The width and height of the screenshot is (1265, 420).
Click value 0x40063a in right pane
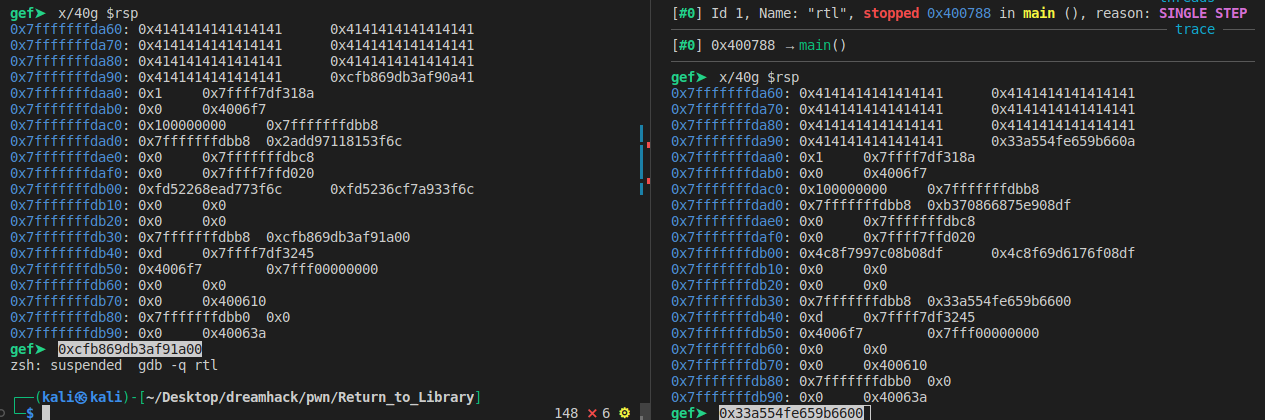[895, 397]
